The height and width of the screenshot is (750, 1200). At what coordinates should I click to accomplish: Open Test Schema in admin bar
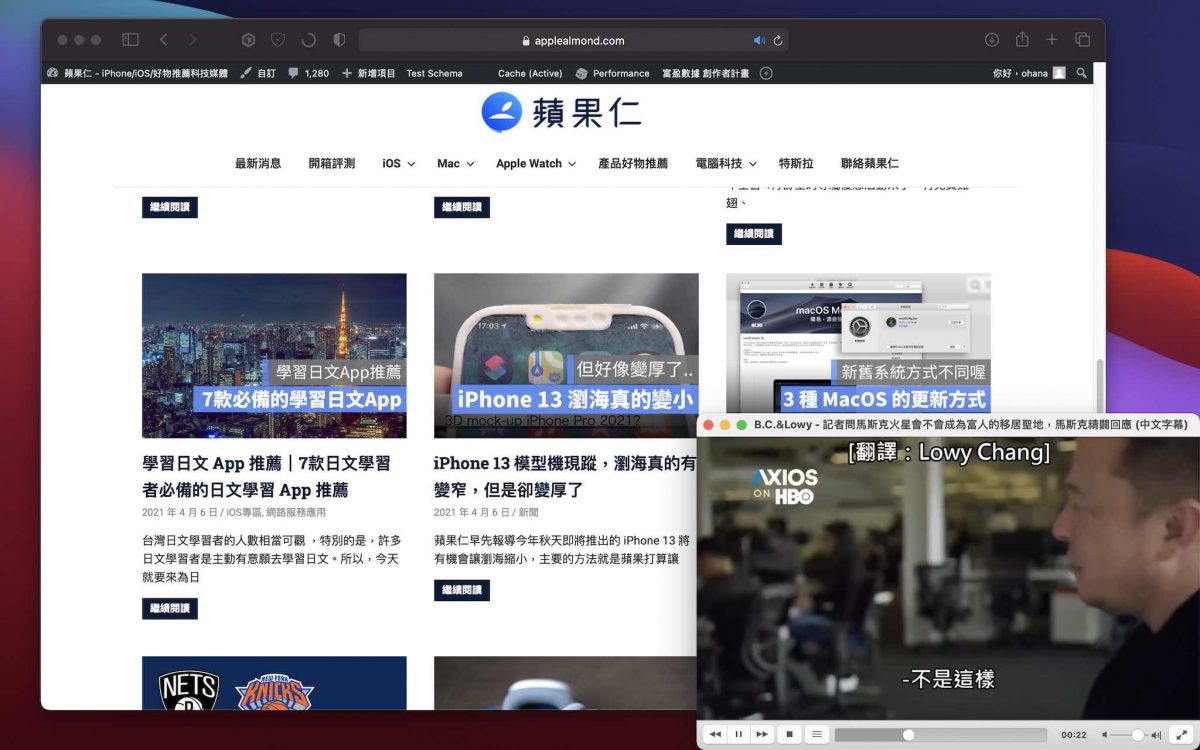434,73
